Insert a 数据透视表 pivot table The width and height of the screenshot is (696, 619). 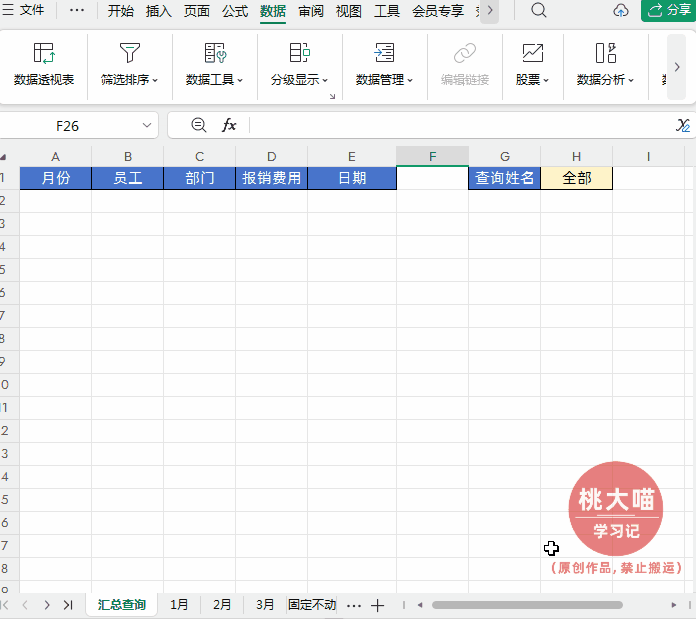[x=44, y=65]
